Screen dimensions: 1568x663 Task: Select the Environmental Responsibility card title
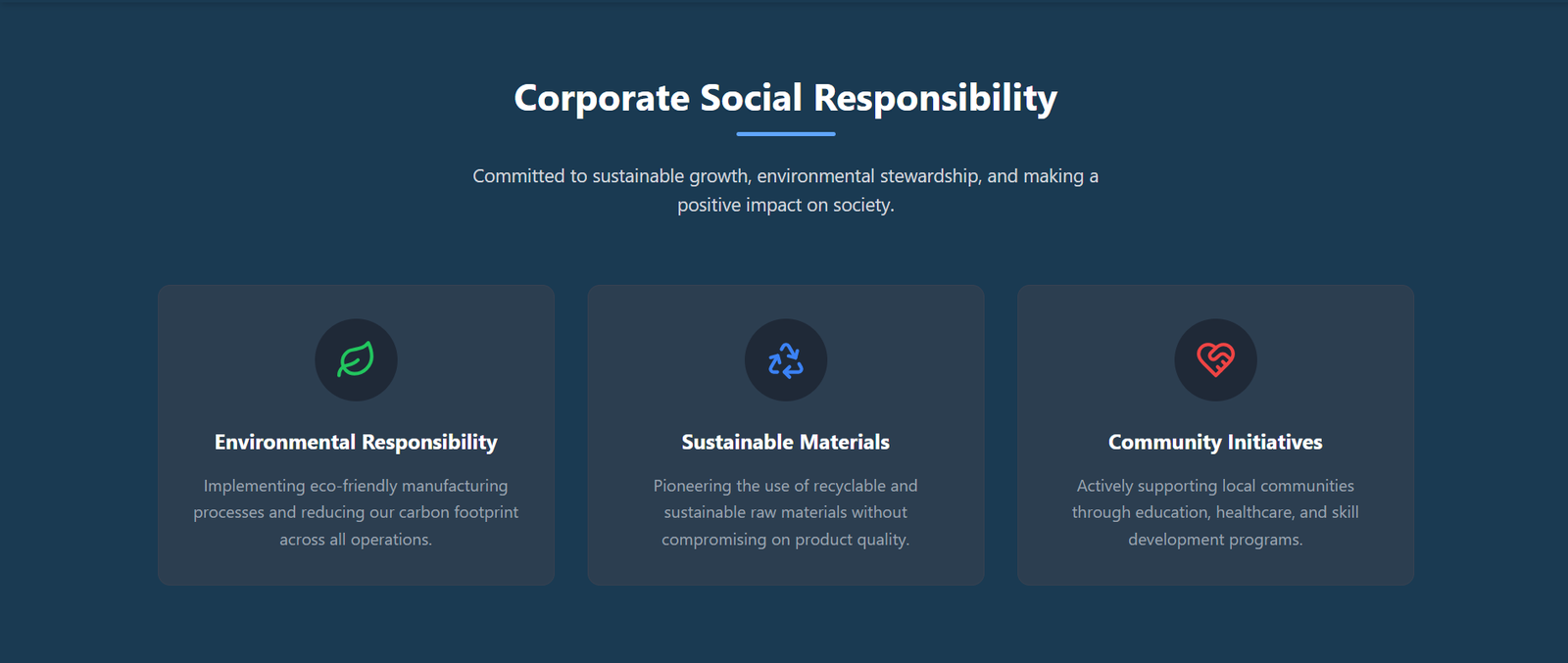click(x=356, y=443)
